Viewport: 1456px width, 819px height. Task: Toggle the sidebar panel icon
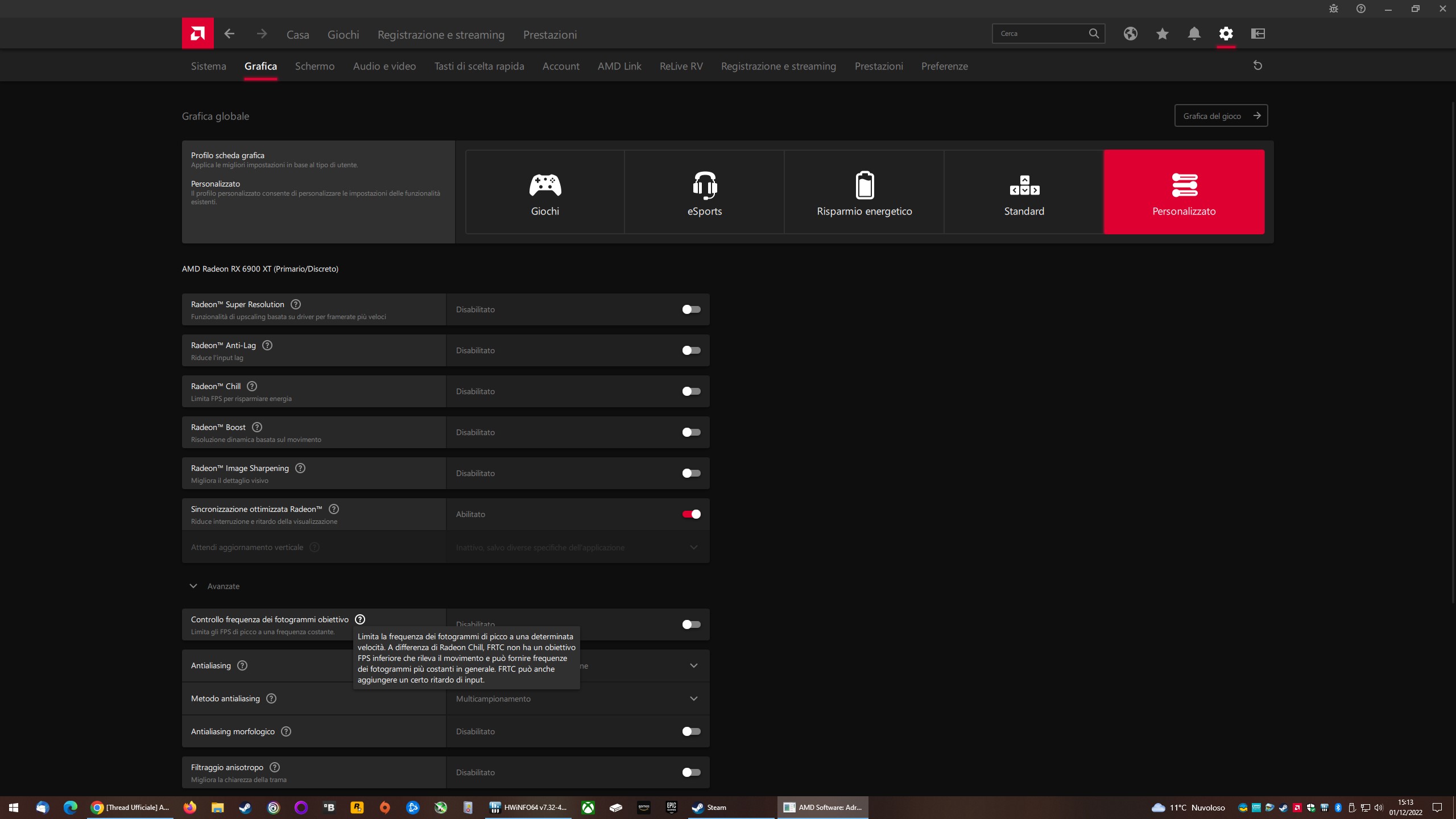[x=1258, y=34]
